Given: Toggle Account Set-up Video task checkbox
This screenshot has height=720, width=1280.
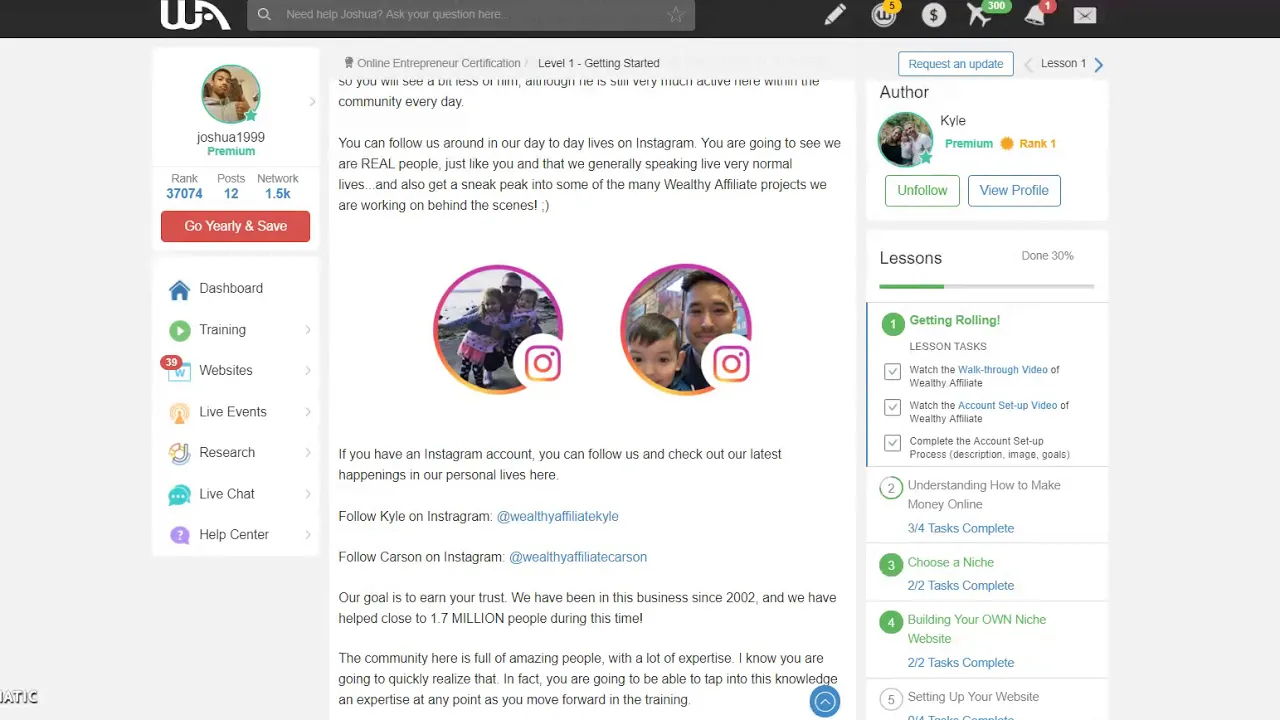Looking at the screenshot, I should click(x=892, y=407).
